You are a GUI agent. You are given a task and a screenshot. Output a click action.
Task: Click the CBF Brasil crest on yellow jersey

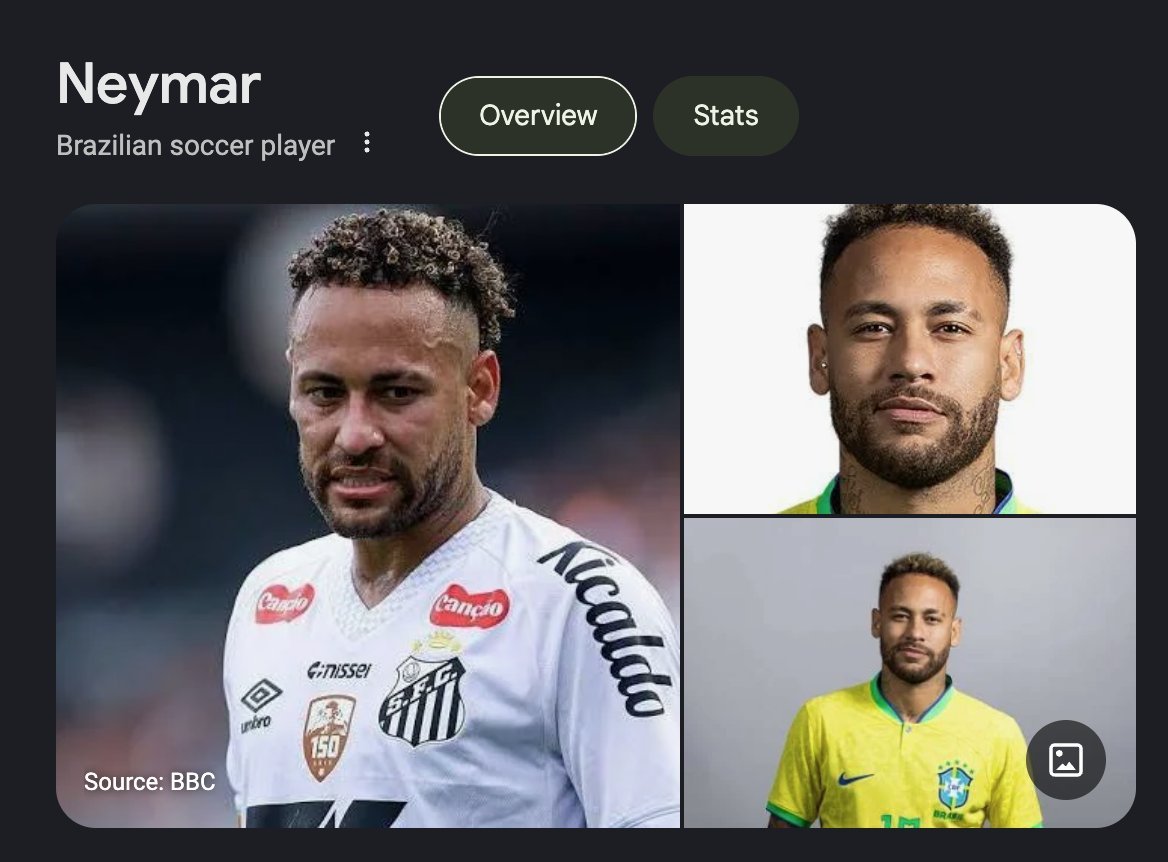[955, 787]
